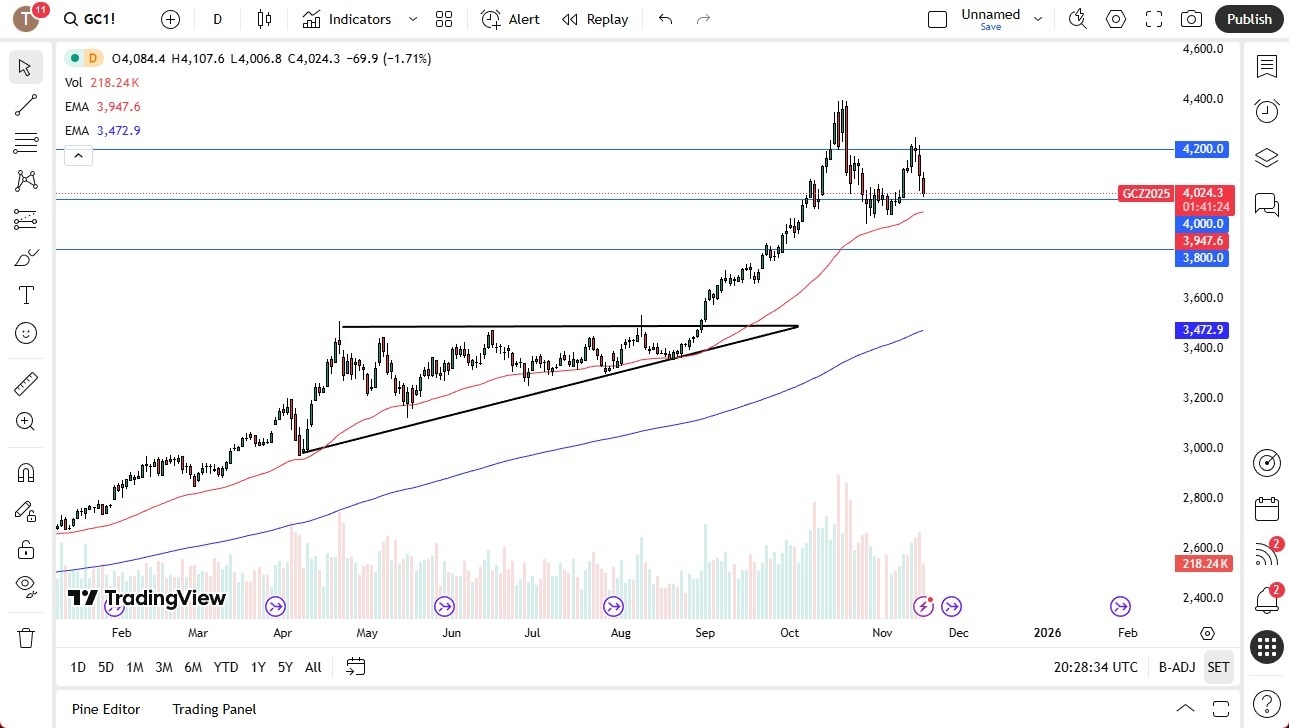Viewport: 1289px width, 728px height.
Task: Select the Trend Line drawing tool
Action: 25,105
